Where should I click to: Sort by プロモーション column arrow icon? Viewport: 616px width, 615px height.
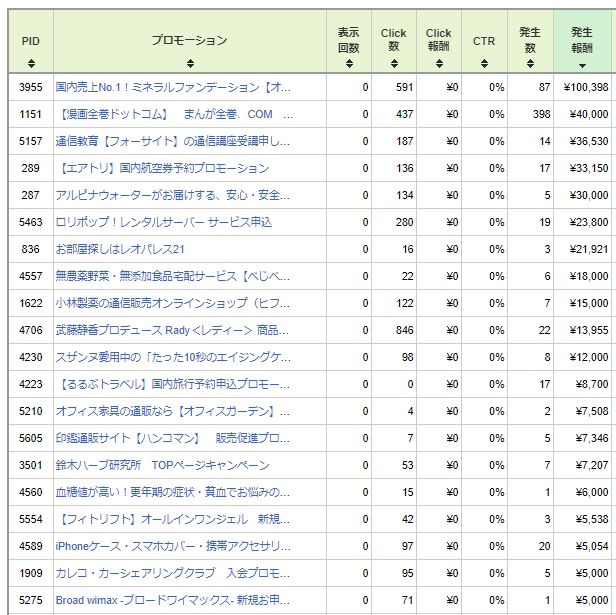coord(190,63)
